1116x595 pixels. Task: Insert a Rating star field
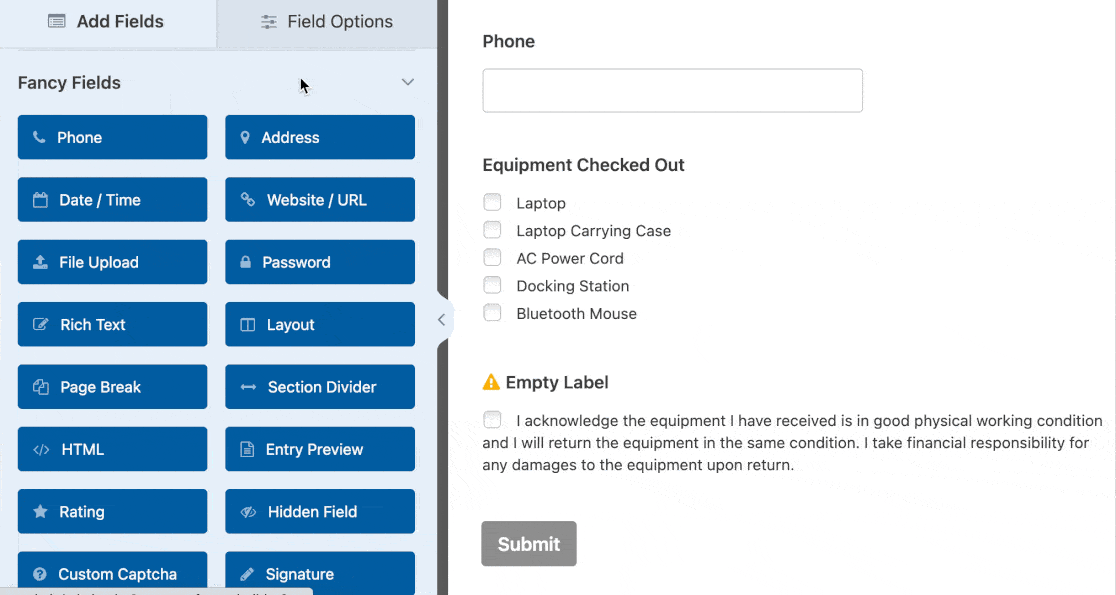point(112,512)
